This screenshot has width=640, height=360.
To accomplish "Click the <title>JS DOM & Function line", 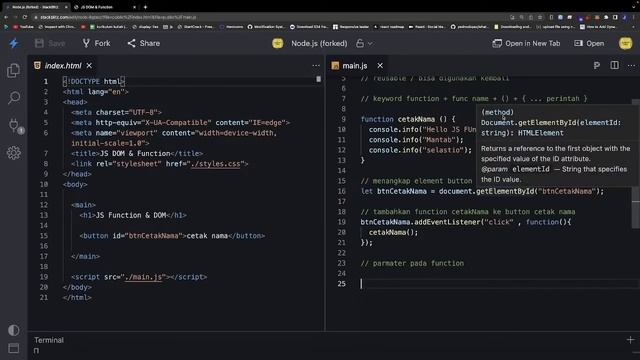I will tap(137, 153).
